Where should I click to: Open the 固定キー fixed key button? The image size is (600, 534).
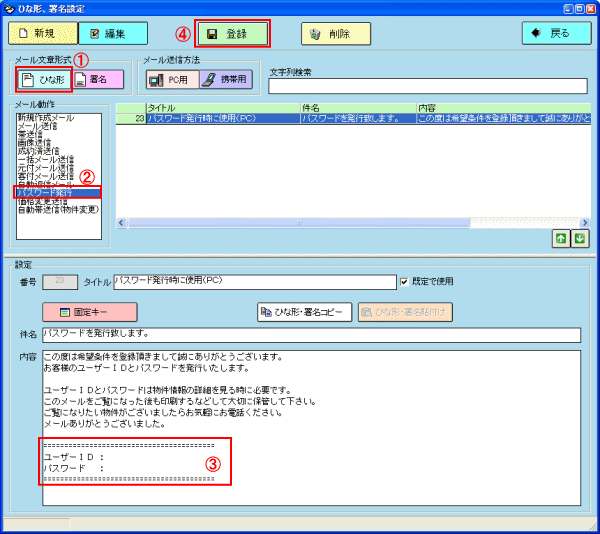click(90, 312)
